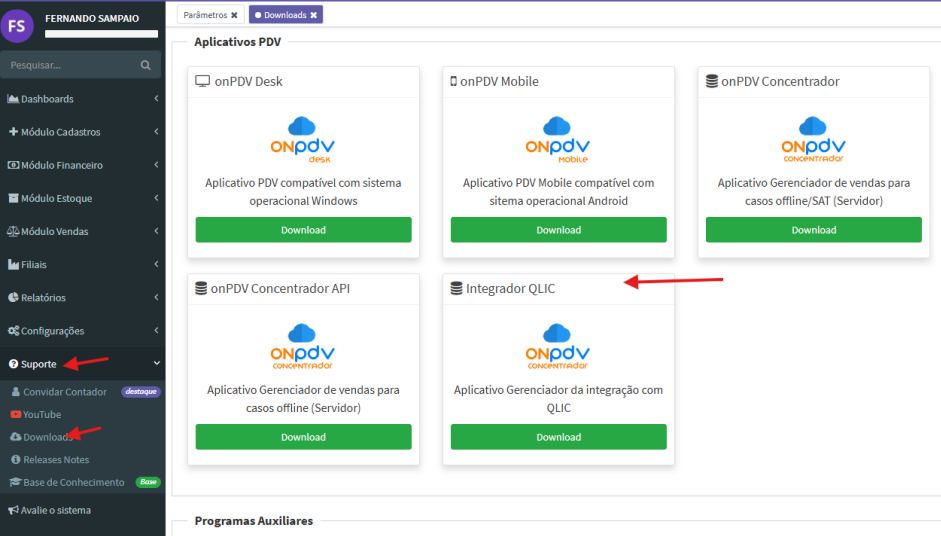
Task: Click the onPDV Concentrador card title
Action: point(780,81)
